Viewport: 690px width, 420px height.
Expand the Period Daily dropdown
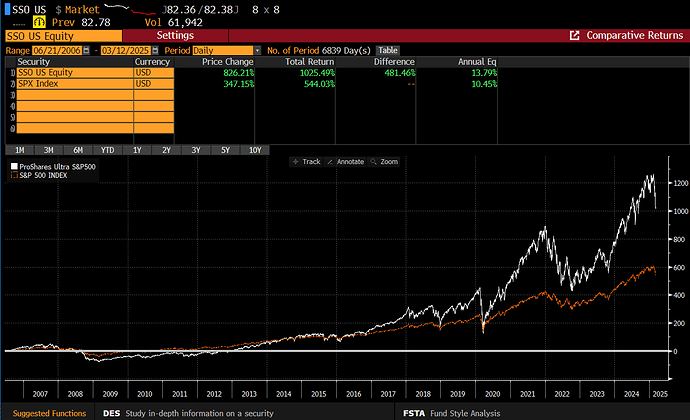pos(257,50)
